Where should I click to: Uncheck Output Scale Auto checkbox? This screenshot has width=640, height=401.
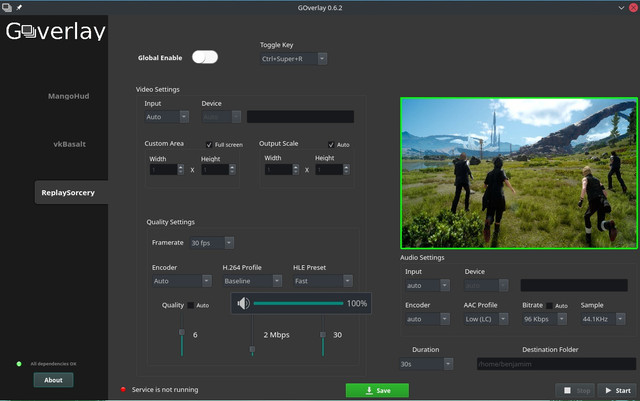[332, 144]
